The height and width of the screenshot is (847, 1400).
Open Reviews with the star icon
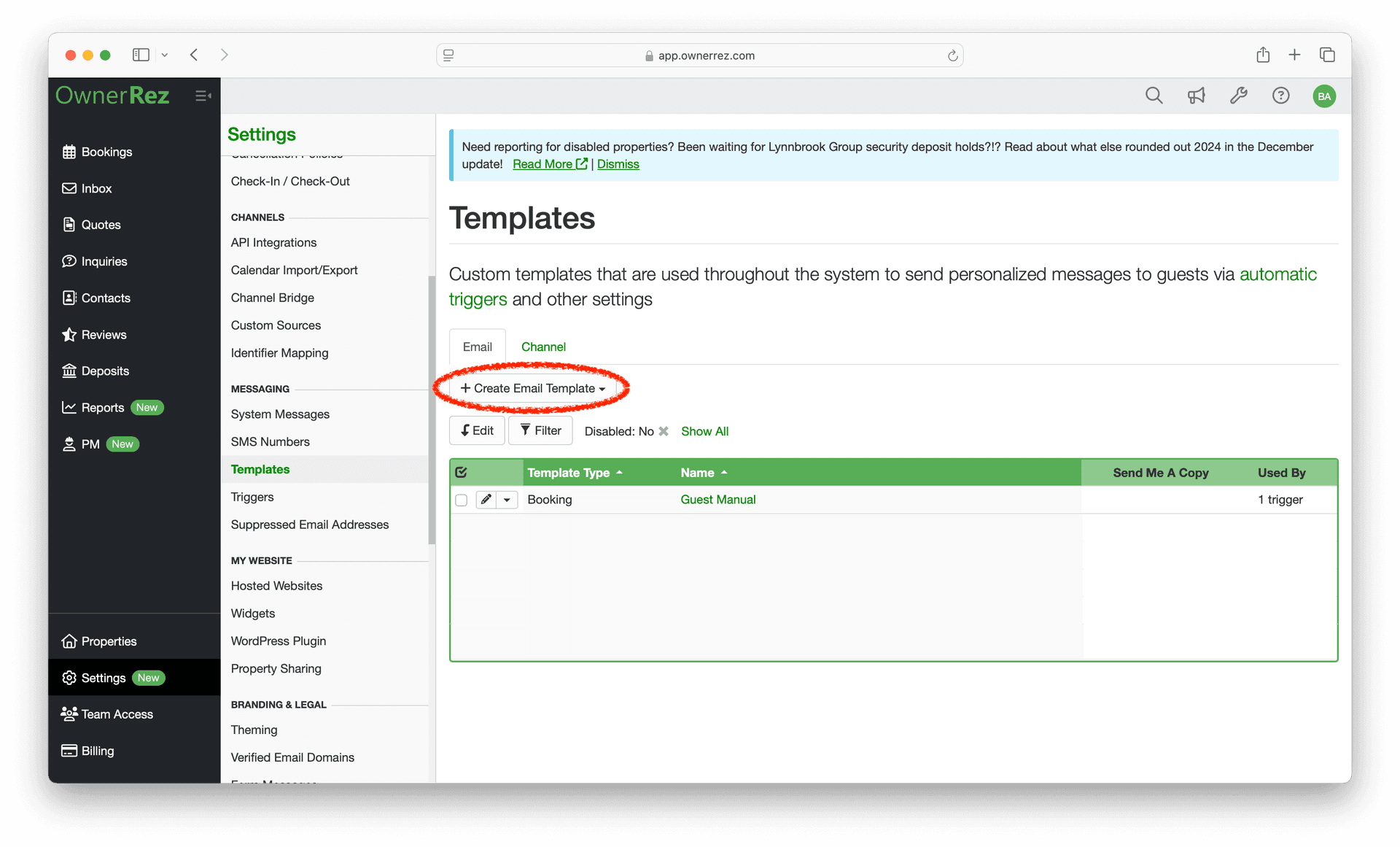pyautogui.click(x=95, y=334)
